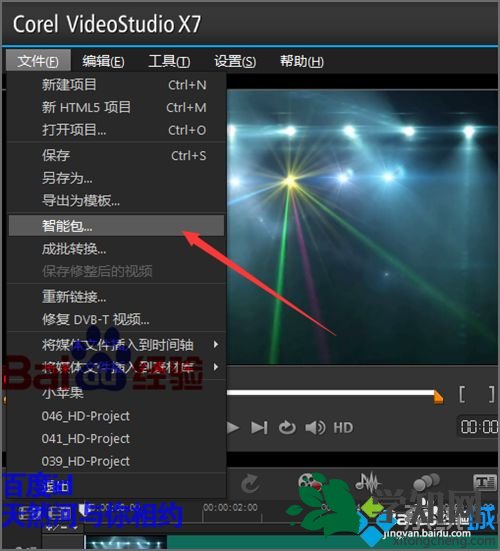
Task: Click the orange scrubber handle on preview bar
Action: (x=438, y=397)
